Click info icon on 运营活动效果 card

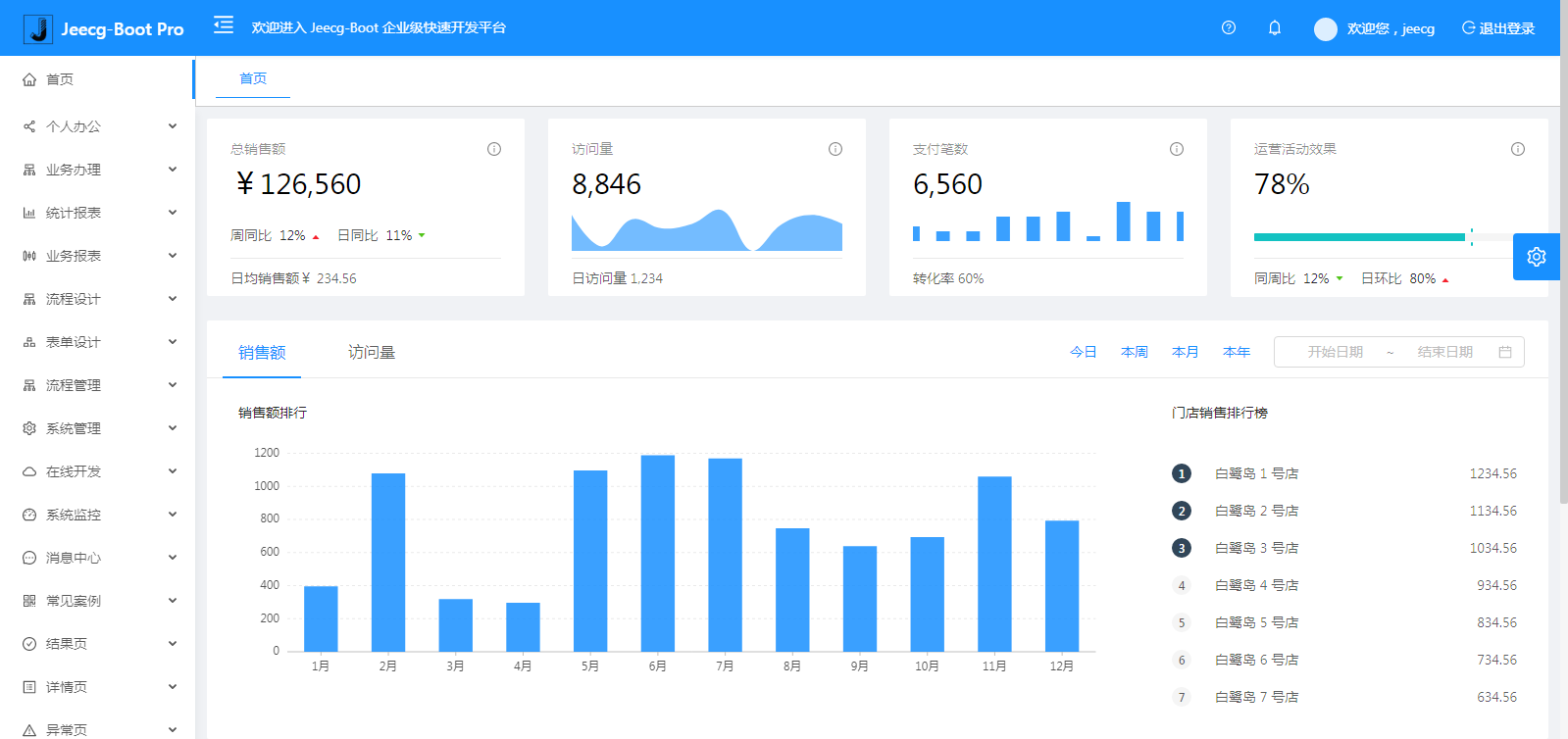1518,149
